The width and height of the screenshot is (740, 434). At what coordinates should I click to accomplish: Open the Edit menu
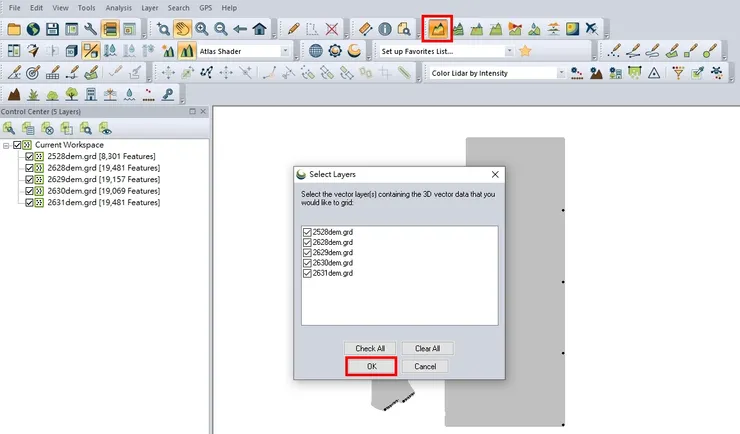tap(36, 8)
